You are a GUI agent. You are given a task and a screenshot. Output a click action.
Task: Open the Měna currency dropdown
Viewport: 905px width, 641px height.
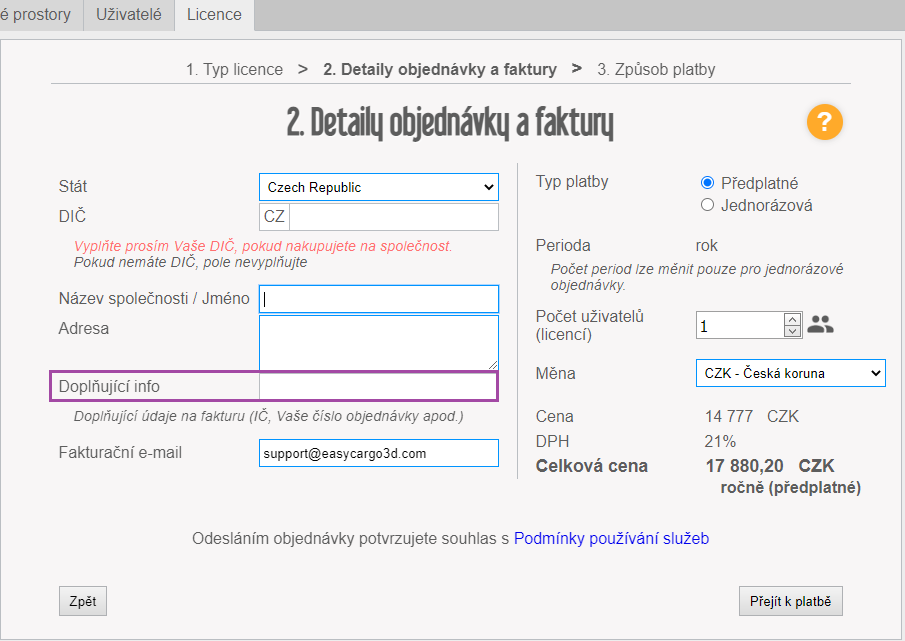pos(790,373)
